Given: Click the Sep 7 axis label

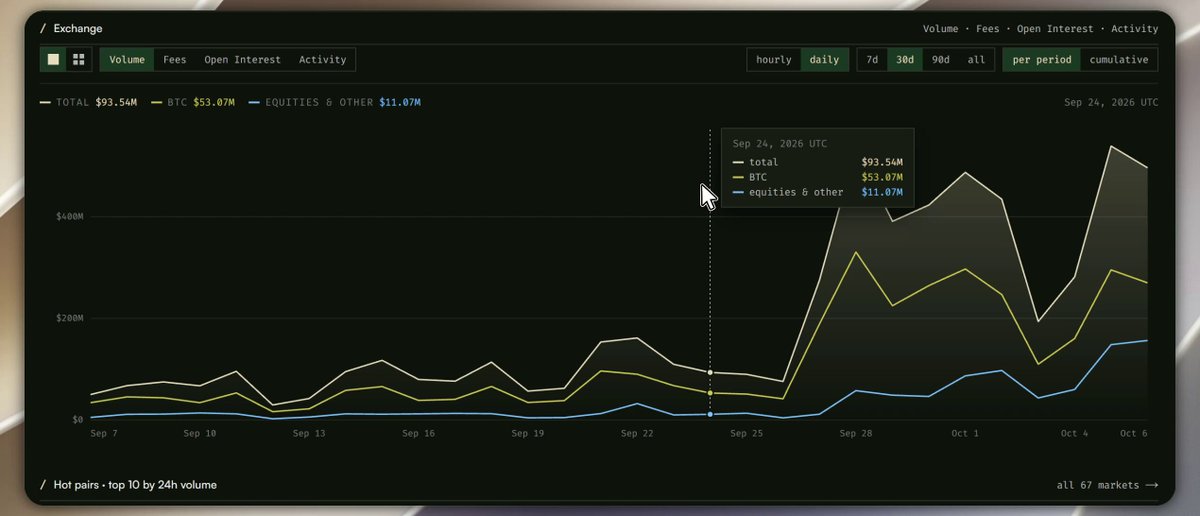Looking at the screenshot, I should click(x=104, y=434).
